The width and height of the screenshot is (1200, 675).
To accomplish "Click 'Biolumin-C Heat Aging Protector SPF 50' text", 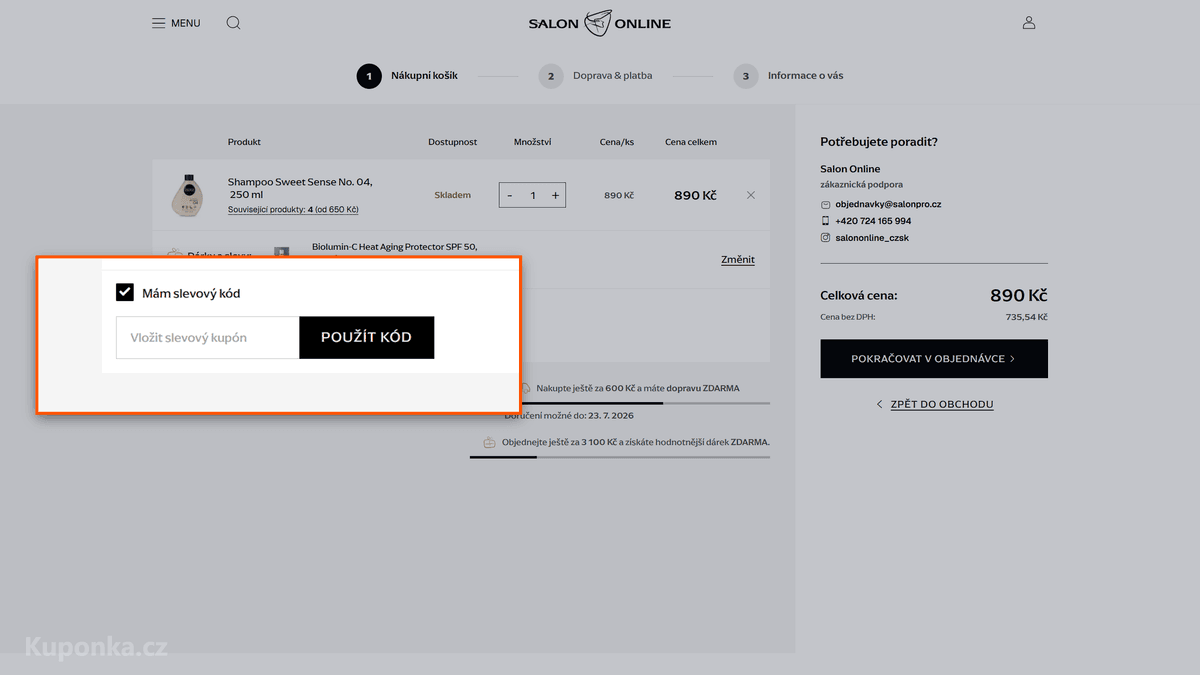I will pyautogui.click(x=395, y=246).
